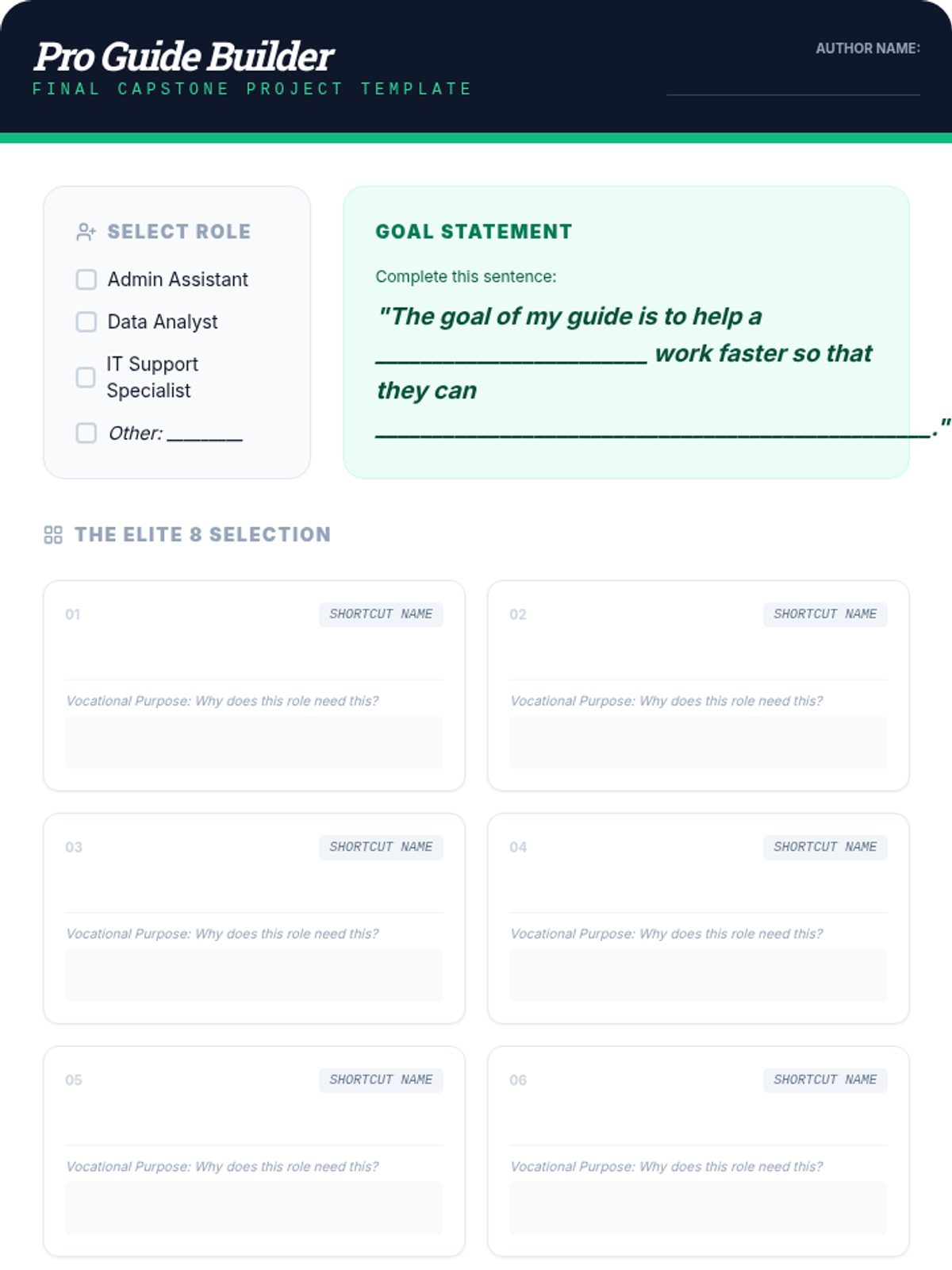Enable the Other role checkbox

tap(86, 433)
